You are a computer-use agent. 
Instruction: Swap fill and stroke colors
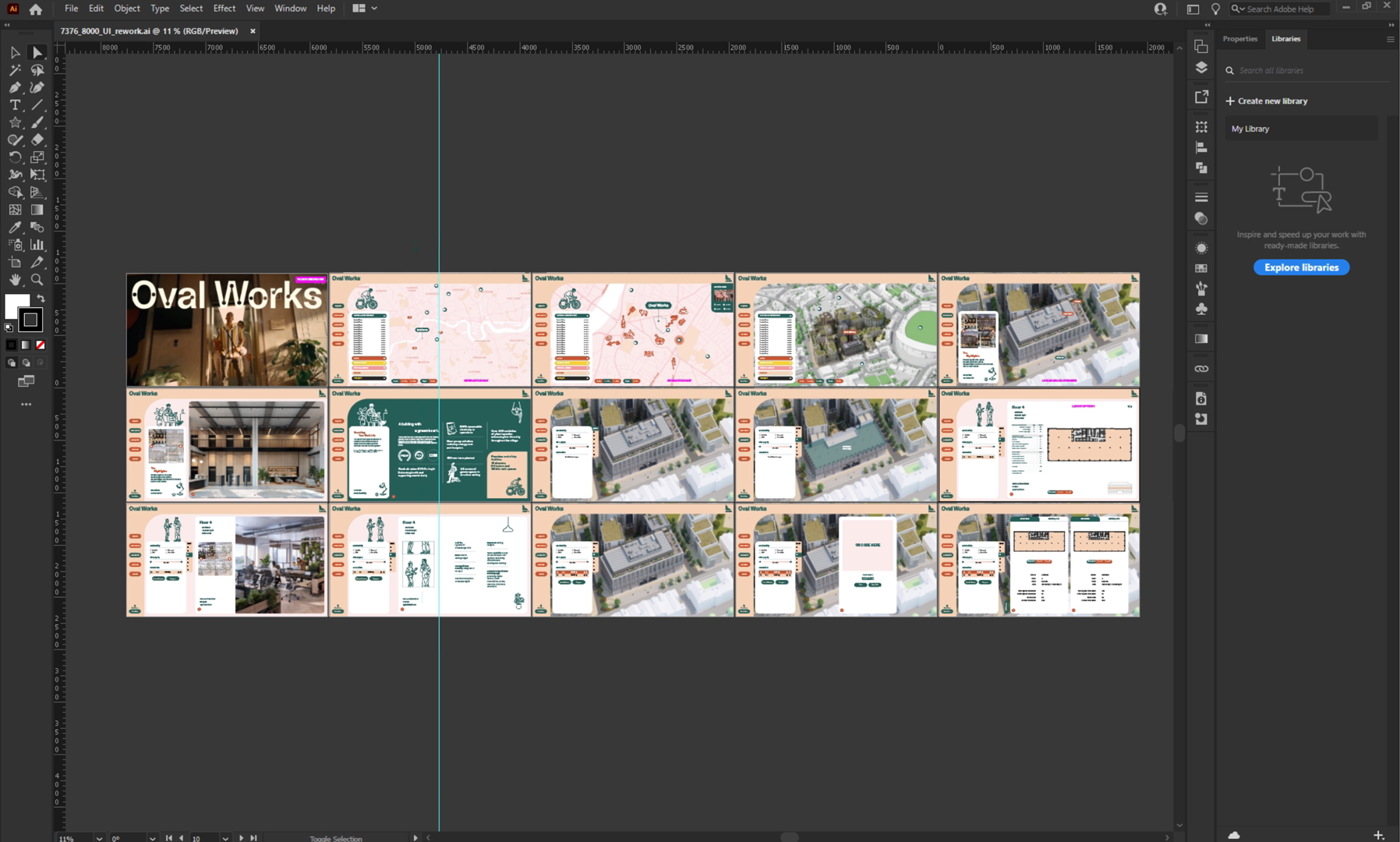point(41,299)
